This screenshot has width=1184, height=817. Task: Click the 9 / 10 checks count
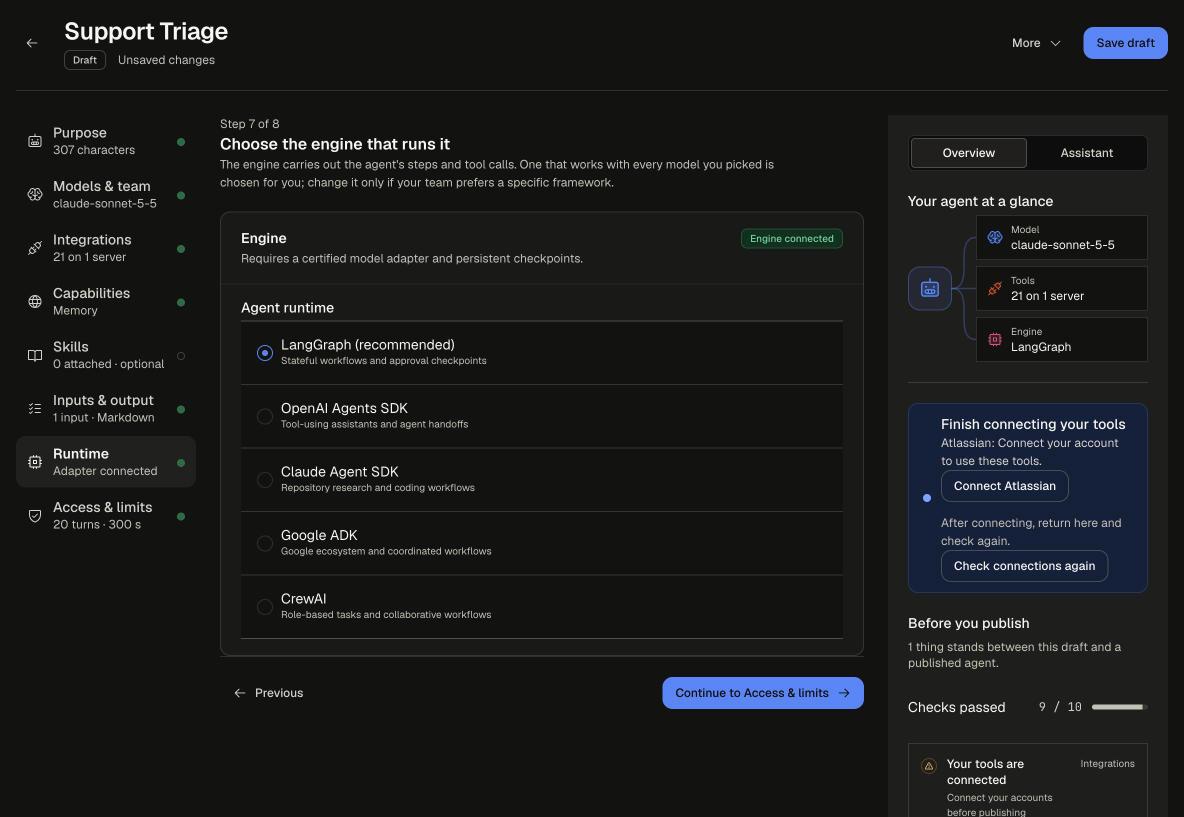(1060, 708)
